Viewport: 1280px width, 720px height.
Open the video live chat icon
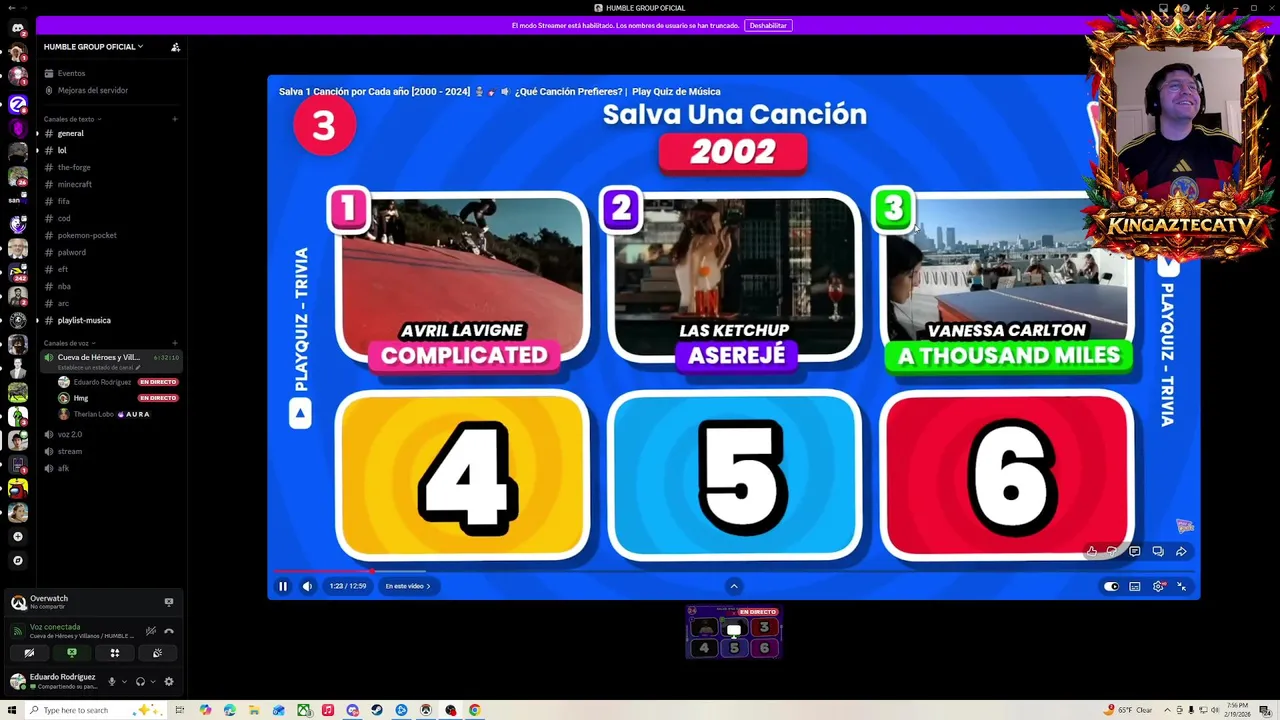tap(1158, 551)
